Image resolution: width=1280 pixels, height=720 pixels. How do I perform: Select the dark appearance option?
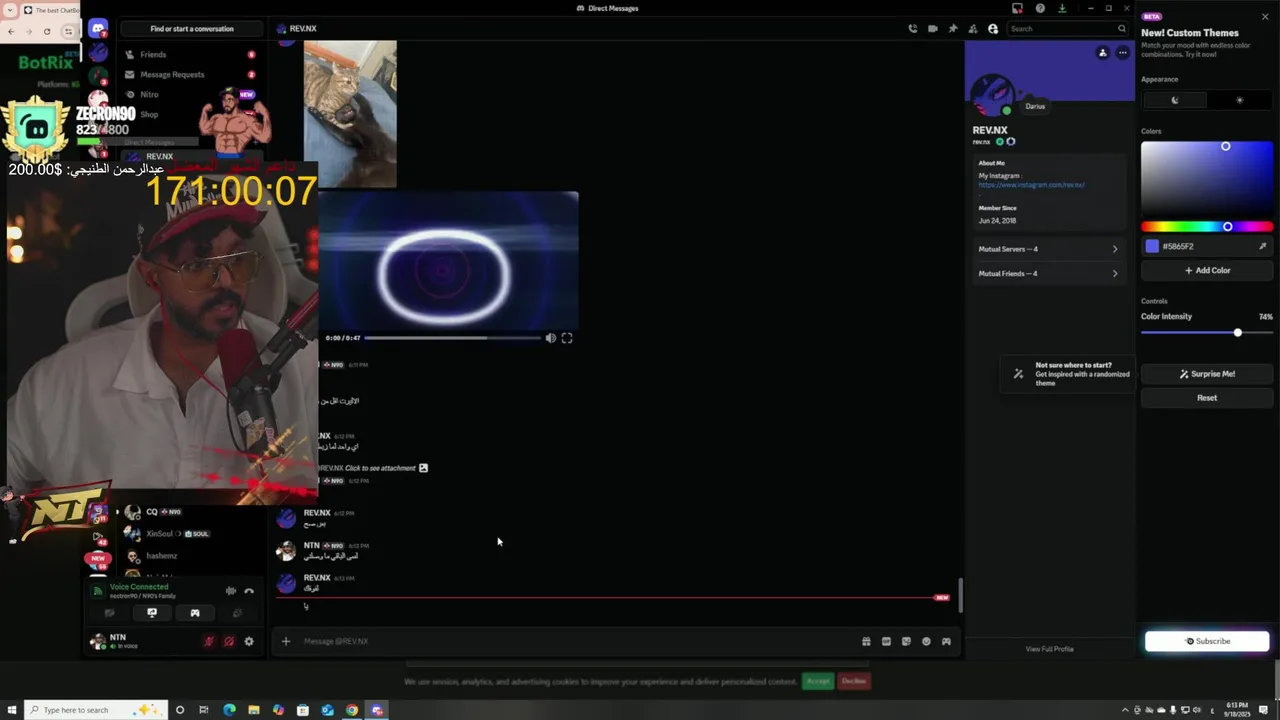tap(1175, 100)
